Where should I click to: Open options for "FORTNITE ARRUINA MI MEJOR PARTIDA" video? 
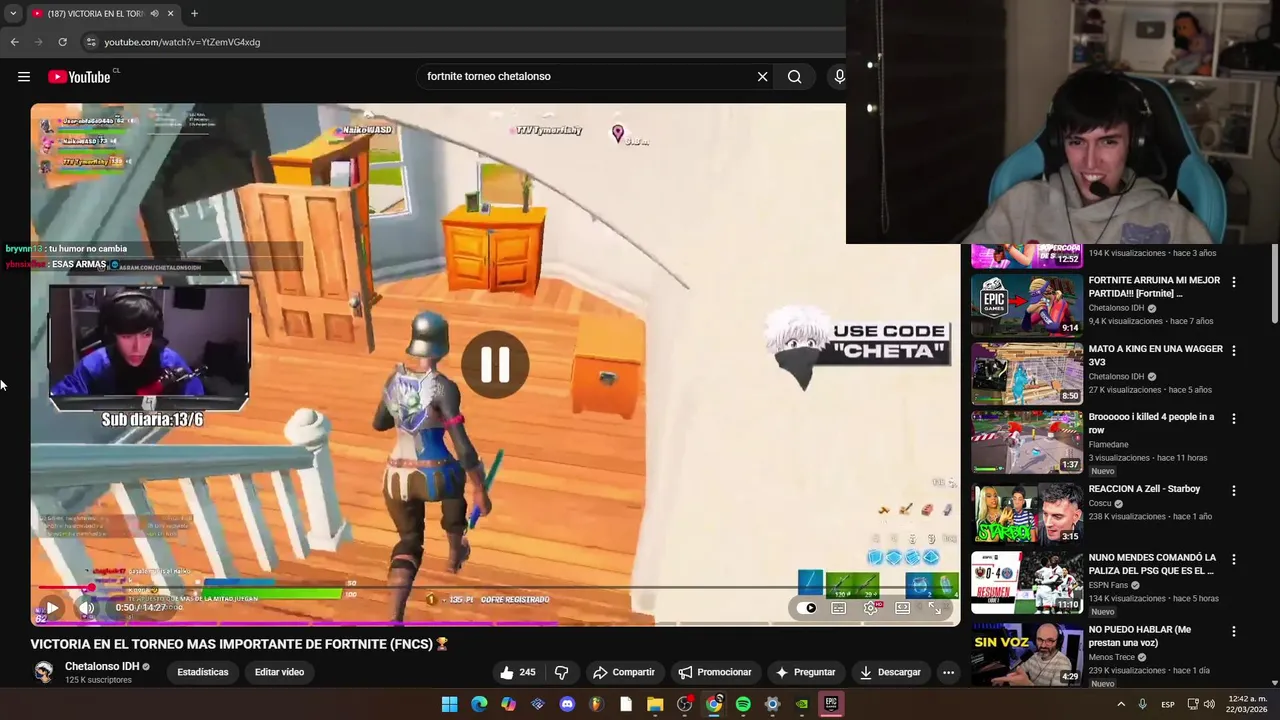[1233, 282]
